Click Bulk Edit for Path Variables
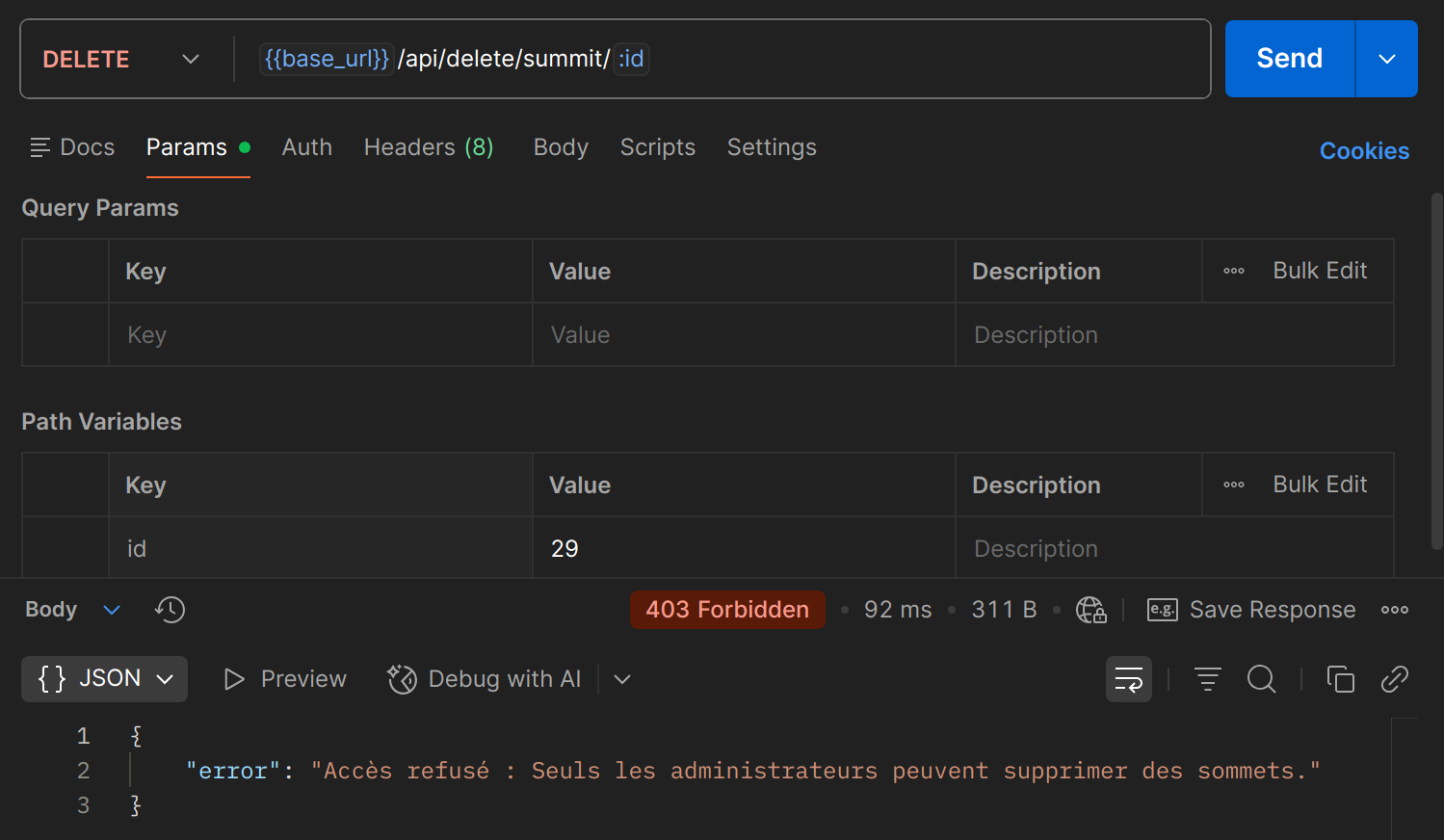1444x840 pixels. click(x=1320, y=485)
